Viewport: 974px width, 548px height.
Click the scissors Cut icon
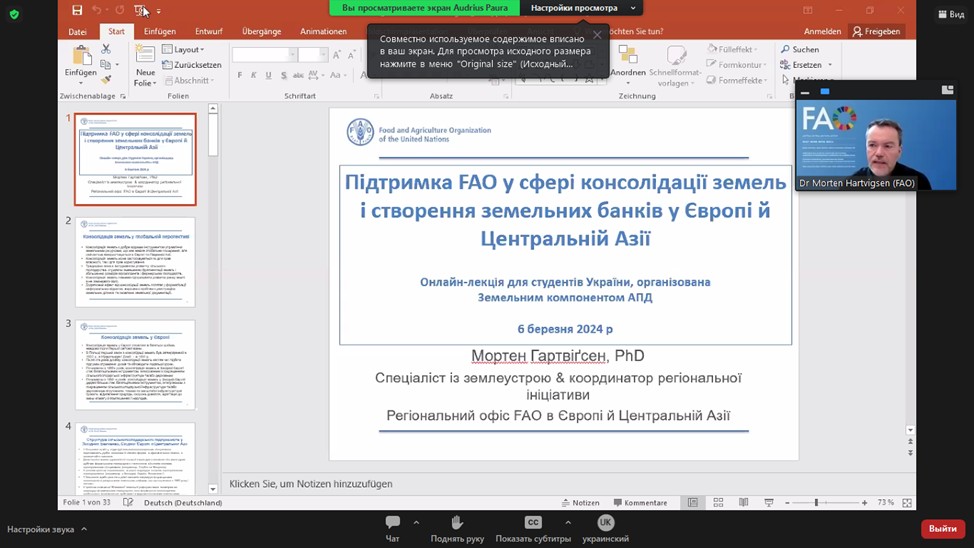pyautogui.click(x=106, y=48)
